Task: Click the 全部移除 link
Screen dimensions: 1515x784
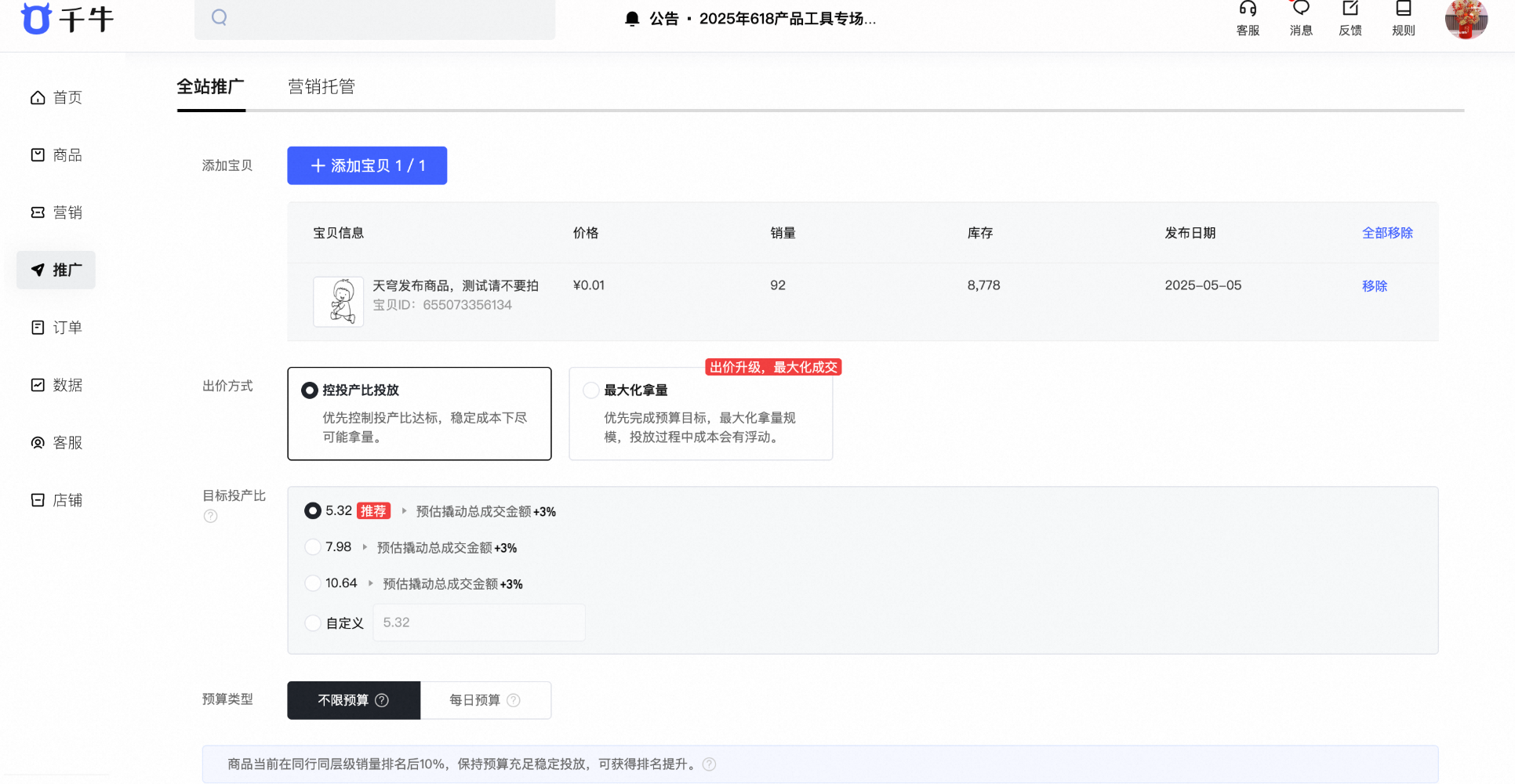Action: [x=1387, y=233]
